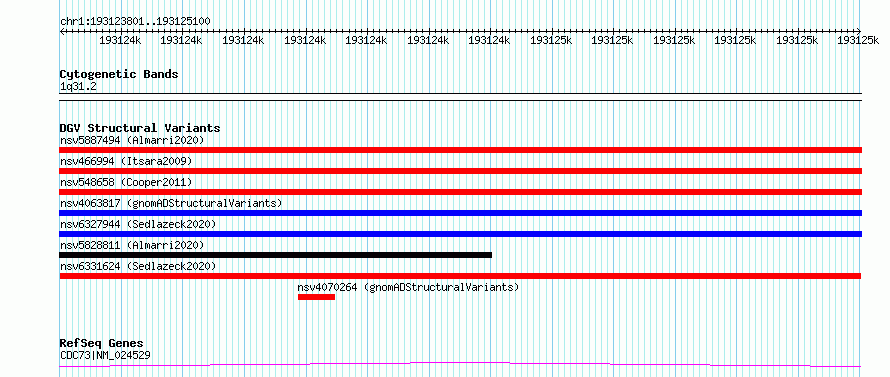The height and width of the screenshot is (377, 890).
Task: Click the magenta CDC73 gene line
Action: [x=461, y=364]
